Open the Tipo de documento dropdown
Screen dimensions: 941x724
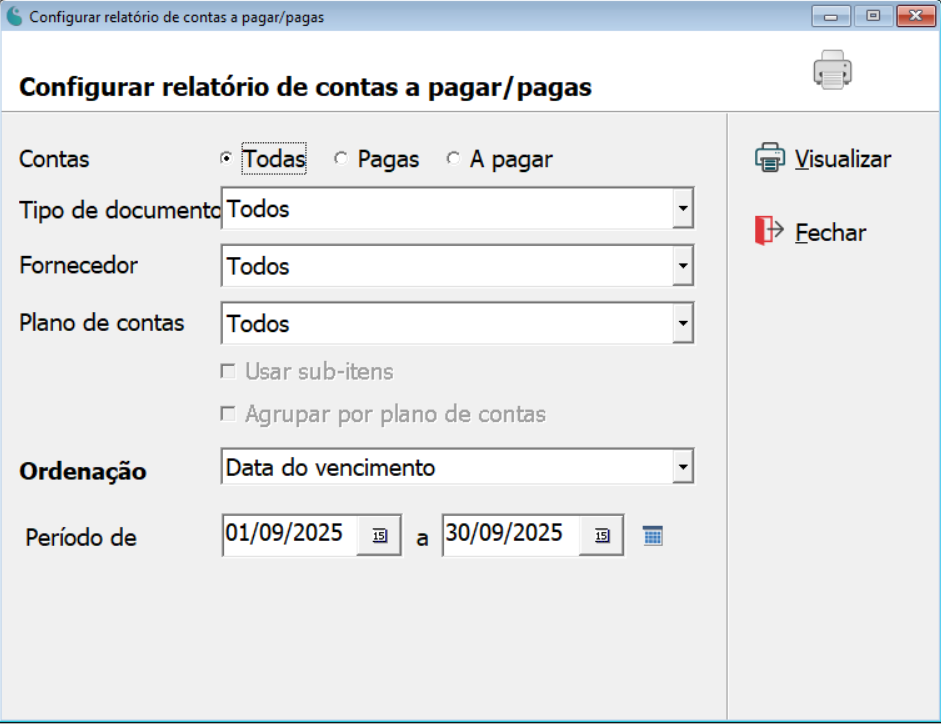[684, 208]
